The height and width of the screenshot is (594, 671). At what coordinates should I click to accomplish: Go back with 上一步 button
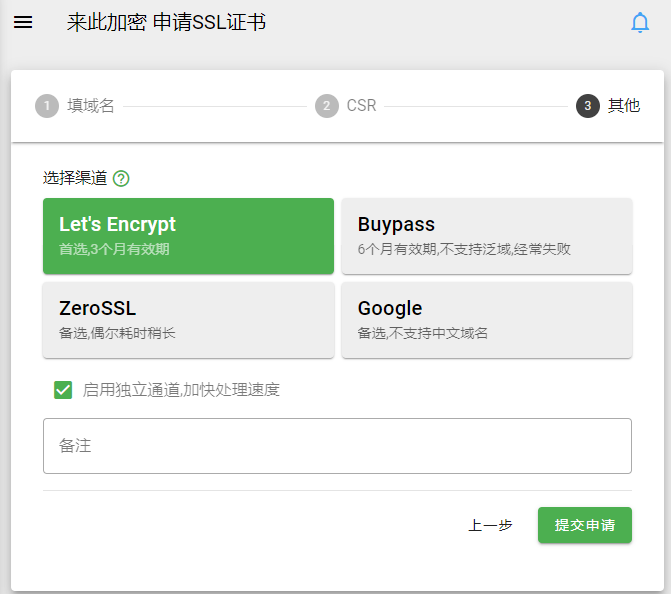click(x=490, y=525)
